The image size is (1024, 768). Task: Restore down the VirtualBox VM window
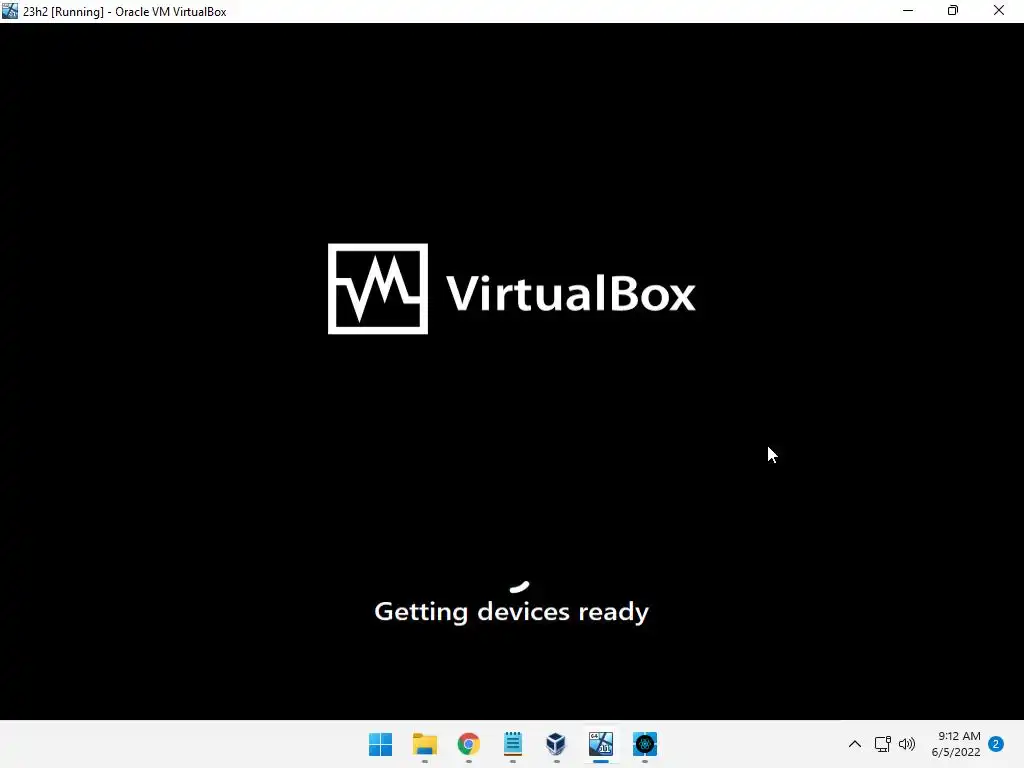(953, 10)
